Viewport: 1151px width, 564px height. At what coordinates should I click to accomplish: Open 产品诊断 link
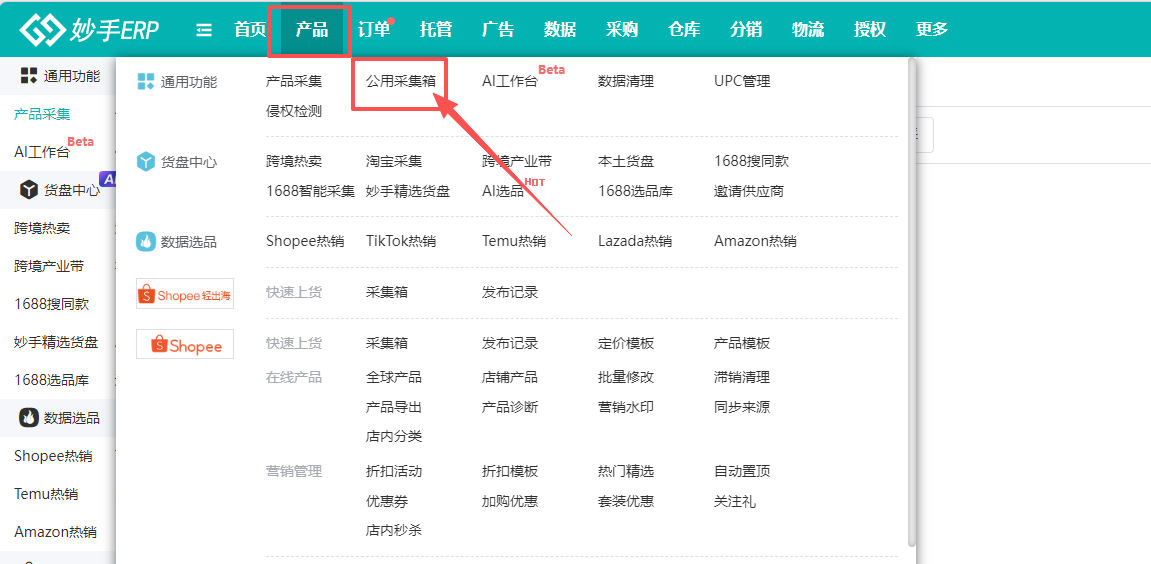510,407
